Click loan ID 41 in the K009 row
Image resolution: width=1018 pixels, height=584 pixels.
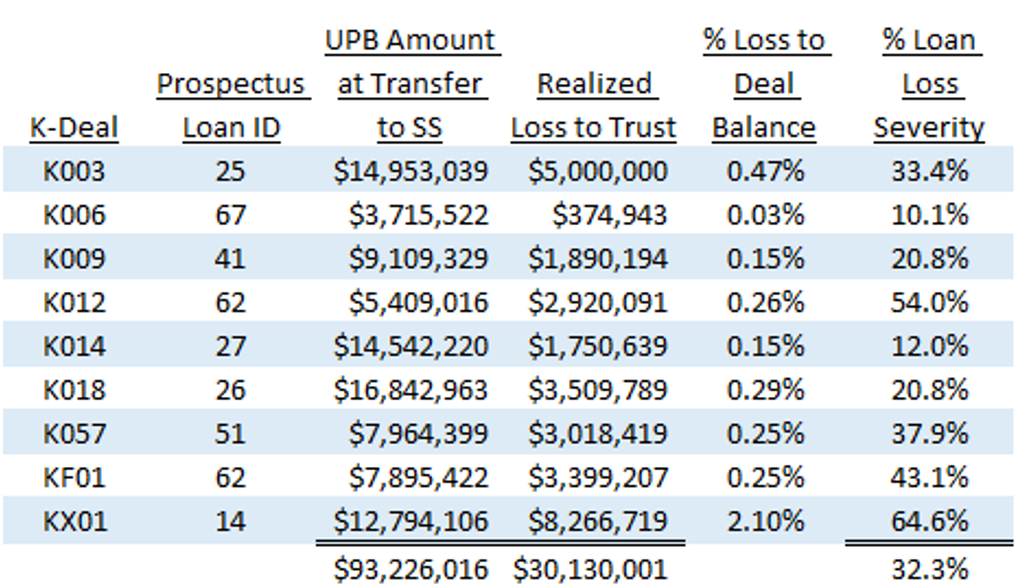[230, 259]
